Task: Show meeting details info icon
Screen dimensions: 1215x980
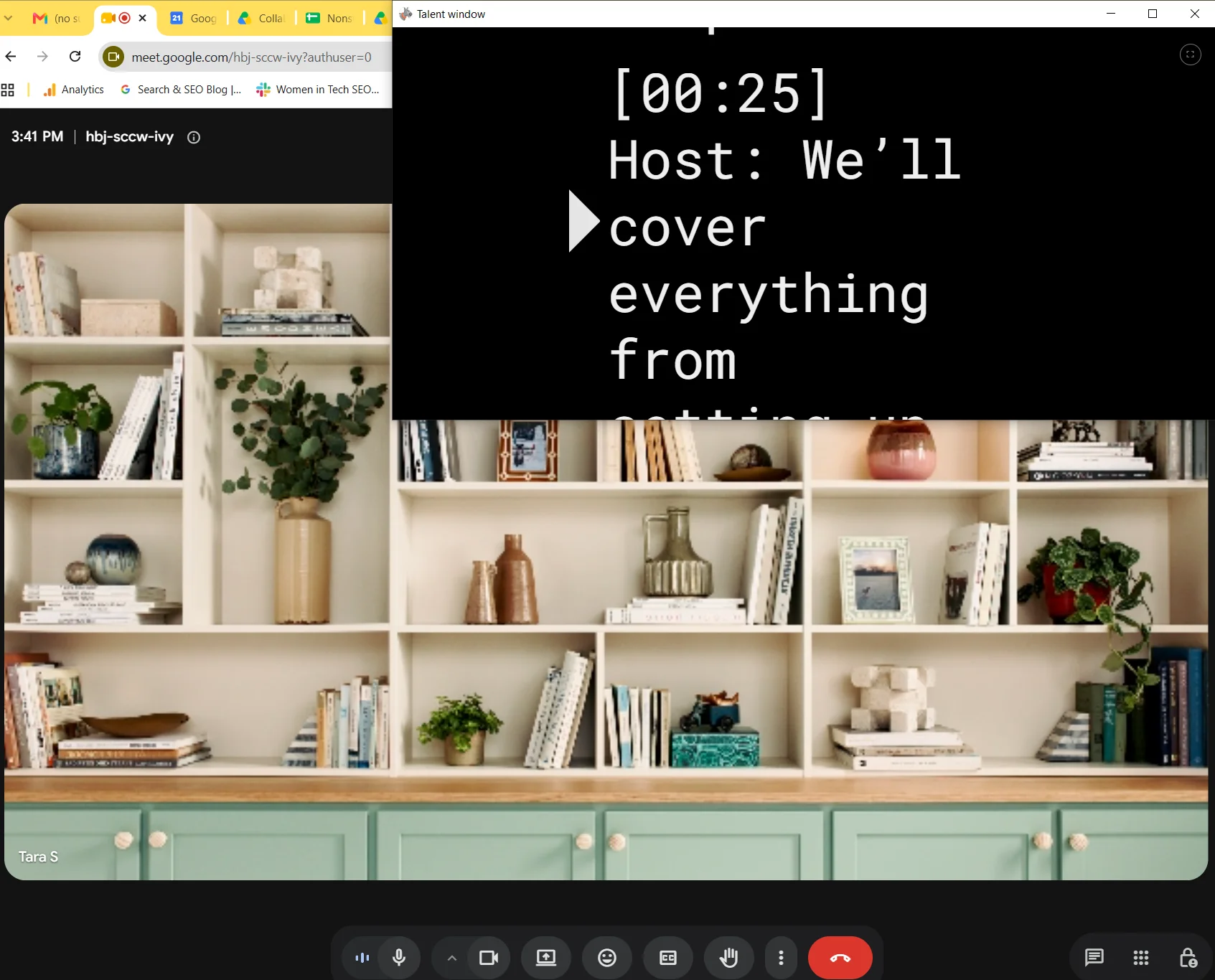Action: pyautogui.click(x=194, y=137)
